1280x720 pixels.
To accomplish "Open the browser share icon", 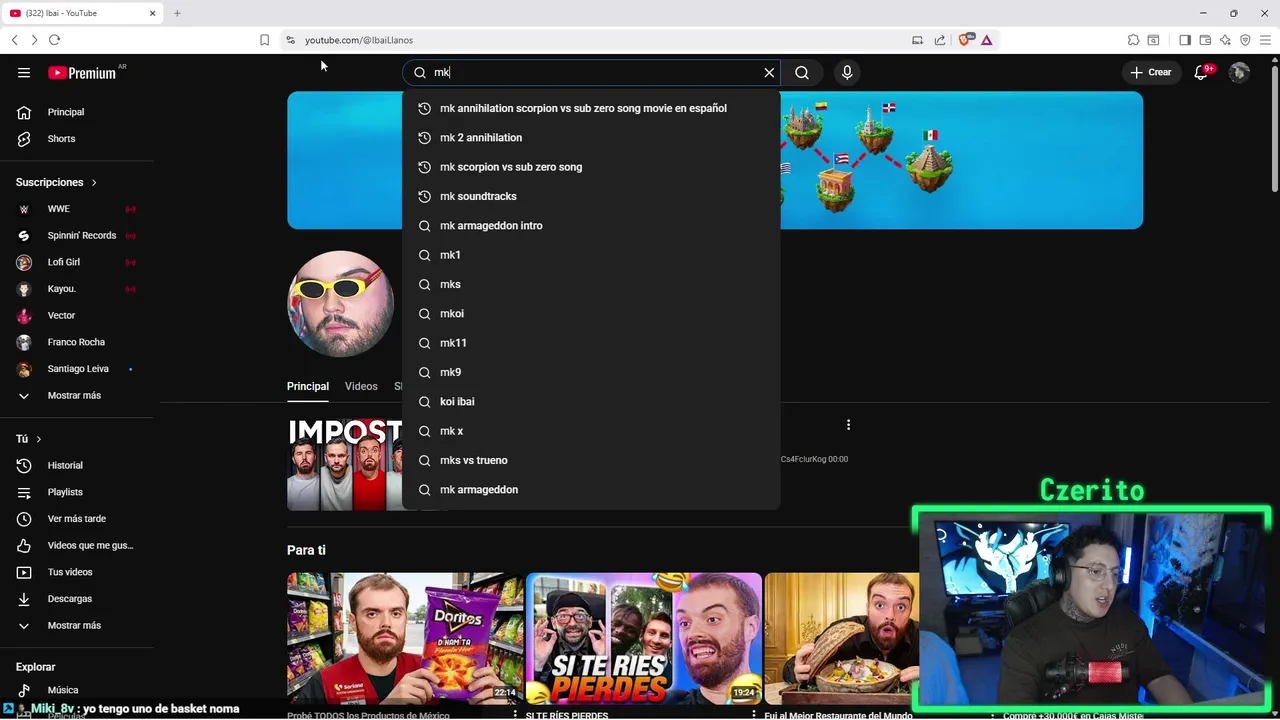I will (x=940, y=40).
